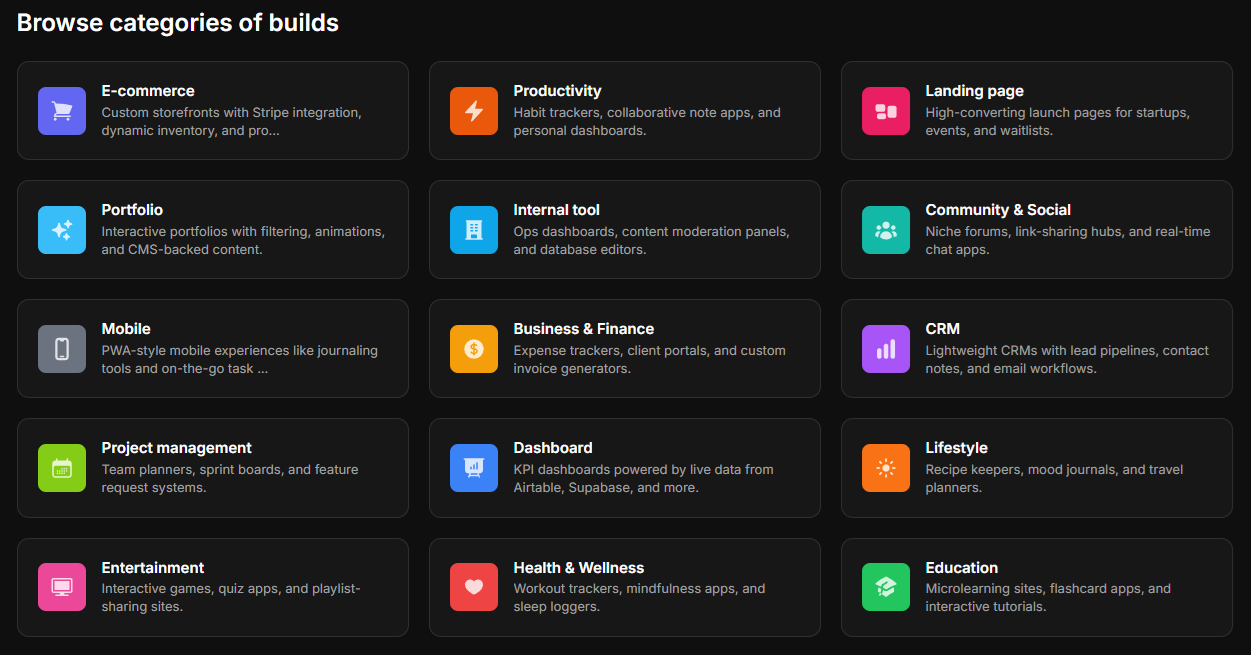Click the pink Landing page icon

click(886, 111)
